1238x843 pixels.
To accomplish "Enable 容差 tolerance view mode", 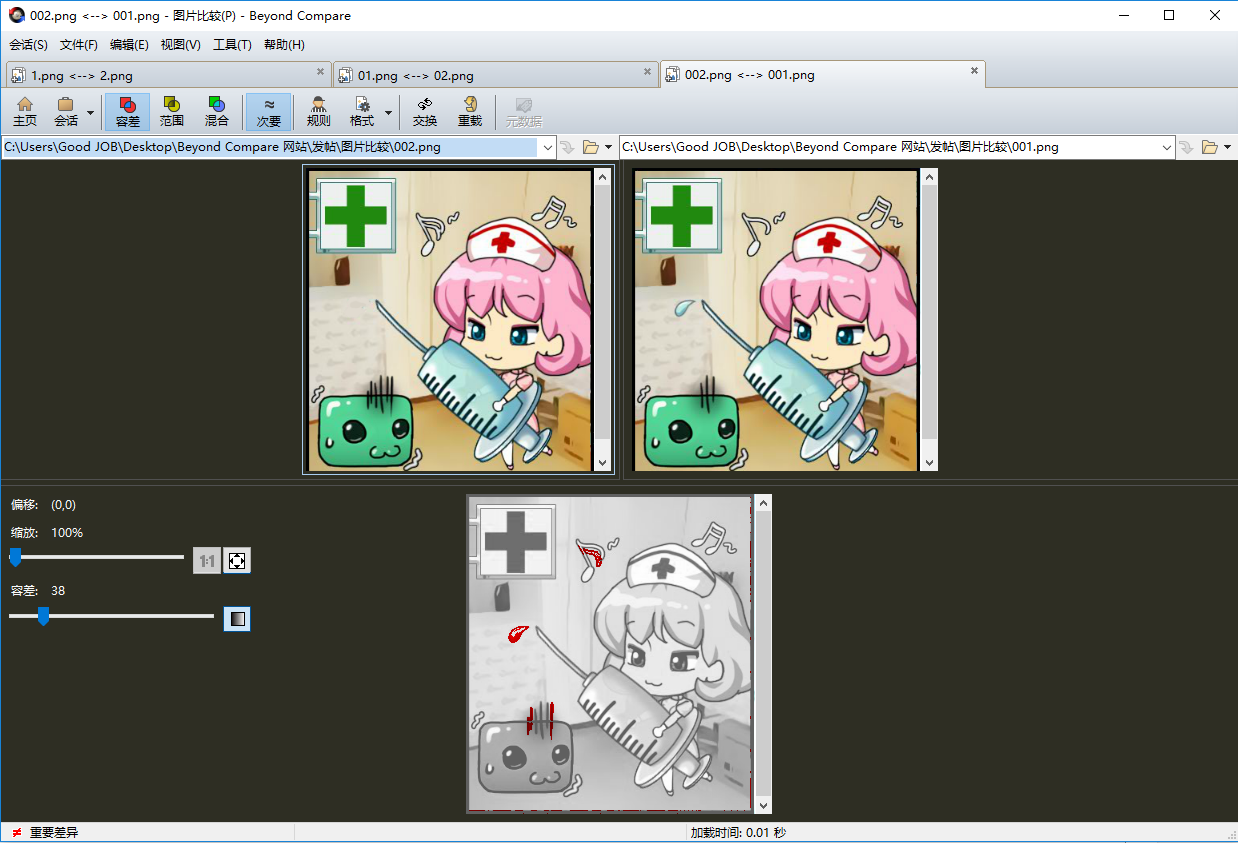I will (128, 111).
